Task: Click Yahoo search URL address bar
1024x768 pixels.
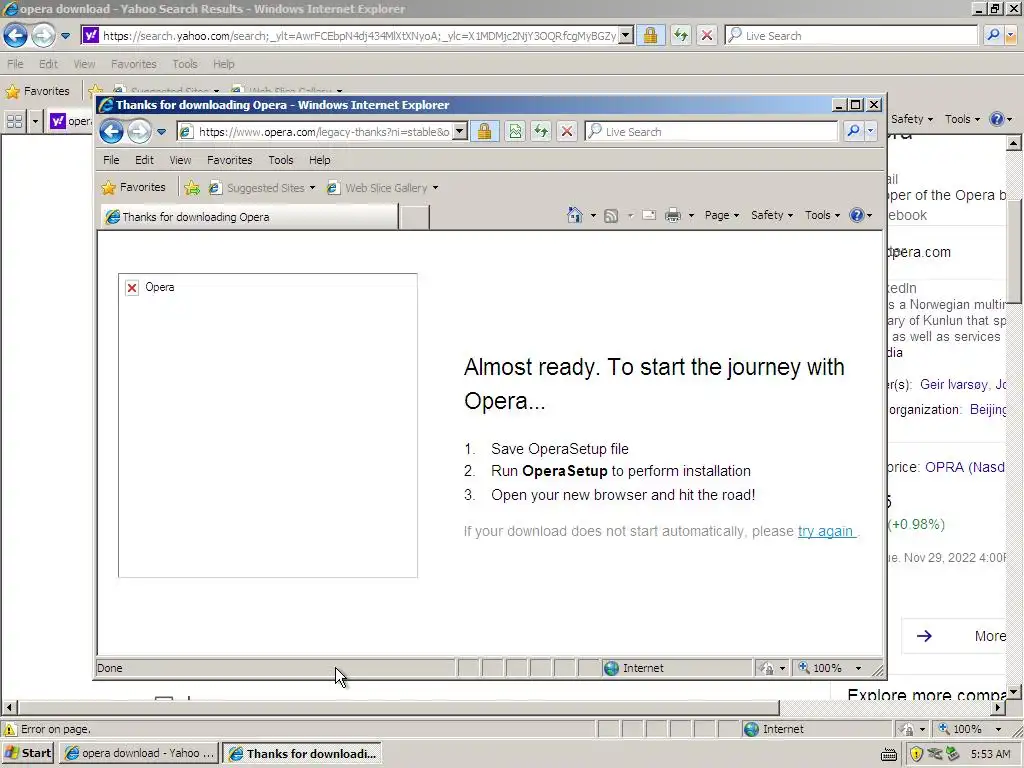Action: [x=359, y=36]
